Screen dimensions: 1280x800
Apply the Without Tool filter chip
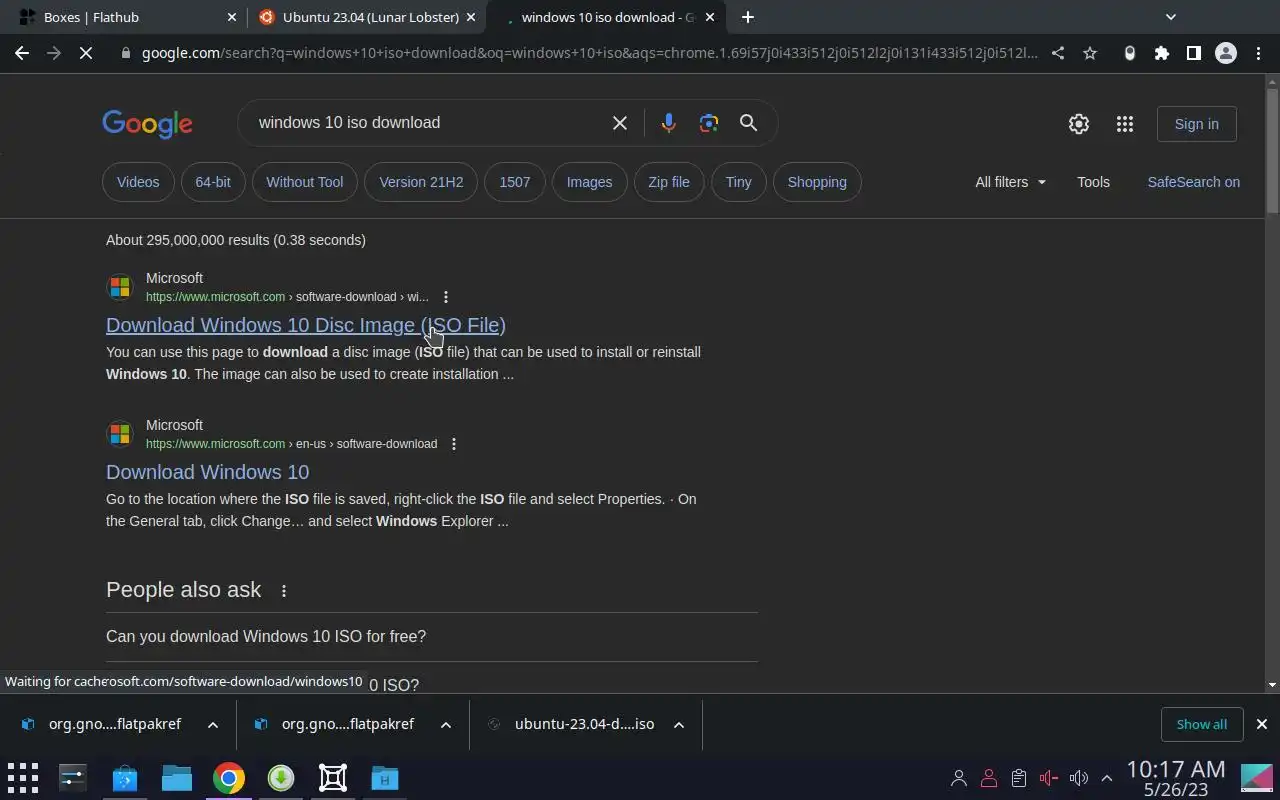(305, 182)
